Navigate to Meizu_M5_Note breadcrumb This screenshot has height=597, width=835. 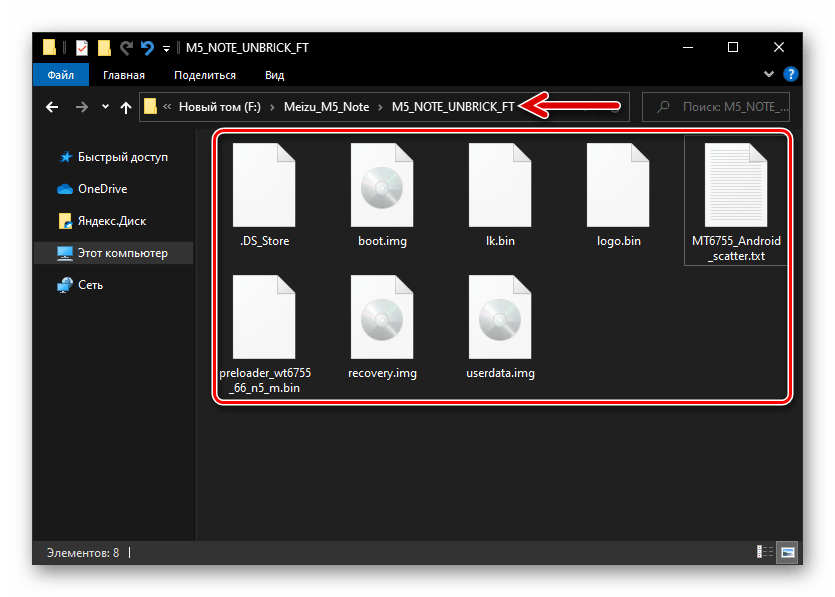click(326, 107)
